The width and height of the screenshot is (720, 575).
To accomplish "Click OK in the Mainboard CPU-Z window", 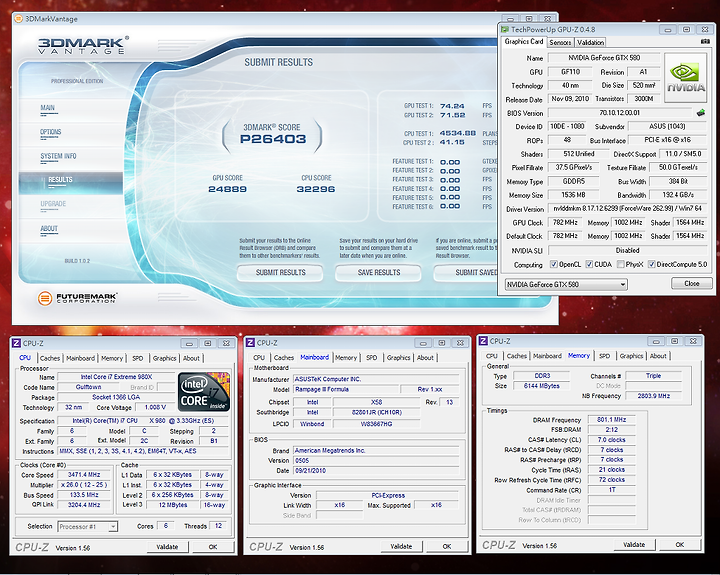I will point(447,547).
